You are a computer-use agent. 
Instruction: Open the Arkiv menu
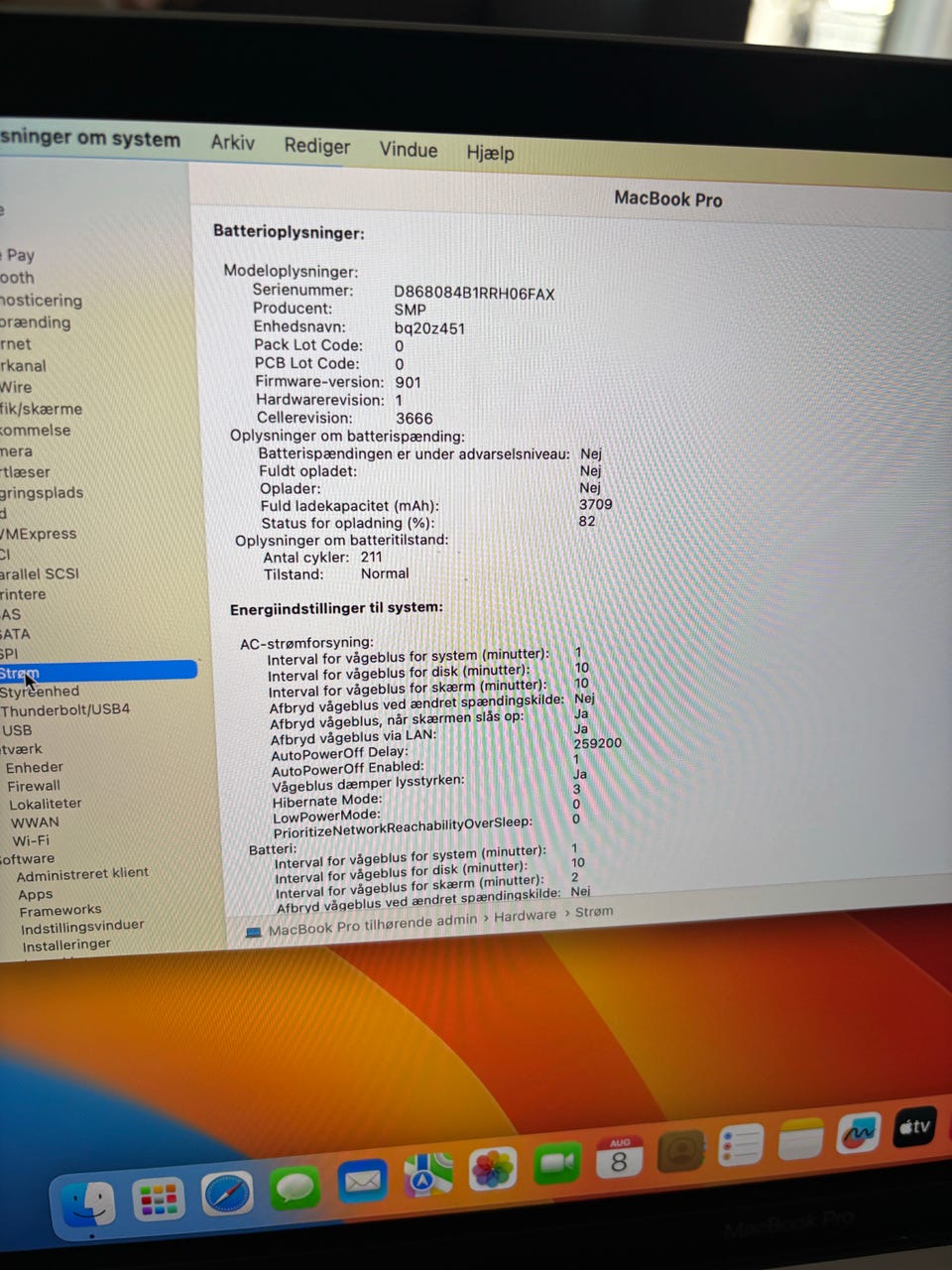[232, 142]
